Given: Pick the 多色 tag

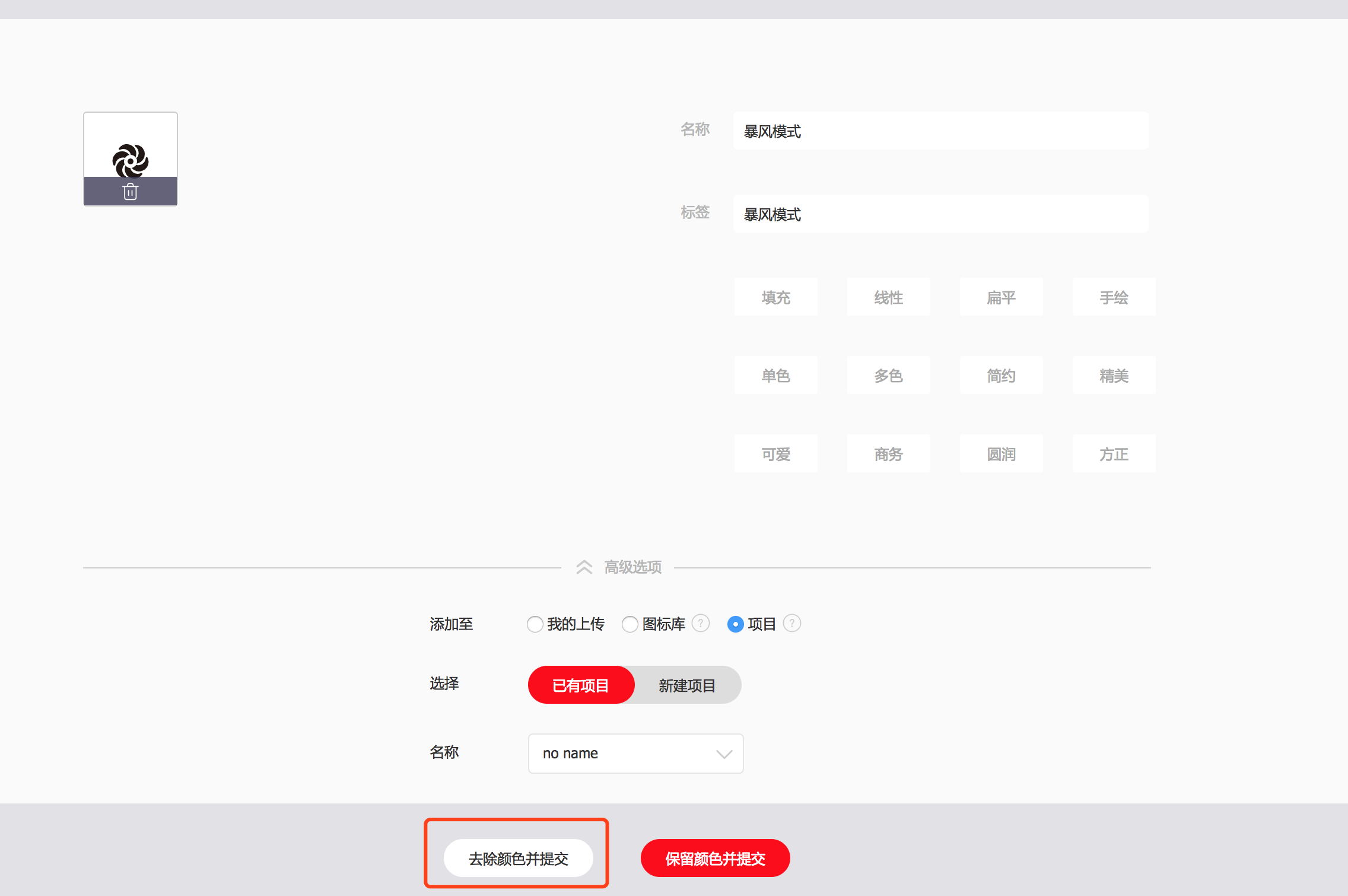Looking at the screenshot, I should click(888, 376).
